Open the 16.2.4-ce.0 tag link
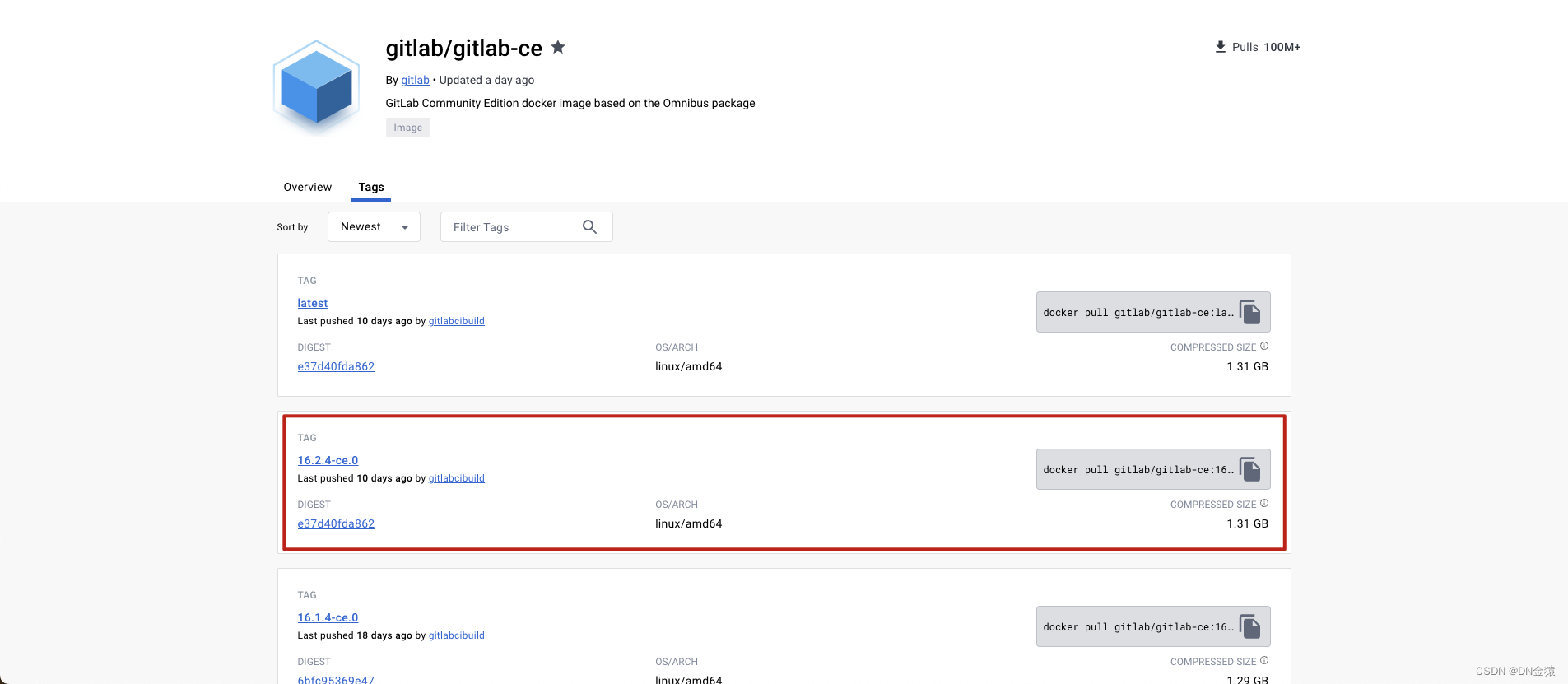The height and width of the screenshot is (684, 1568). click(x=328, y=460)
